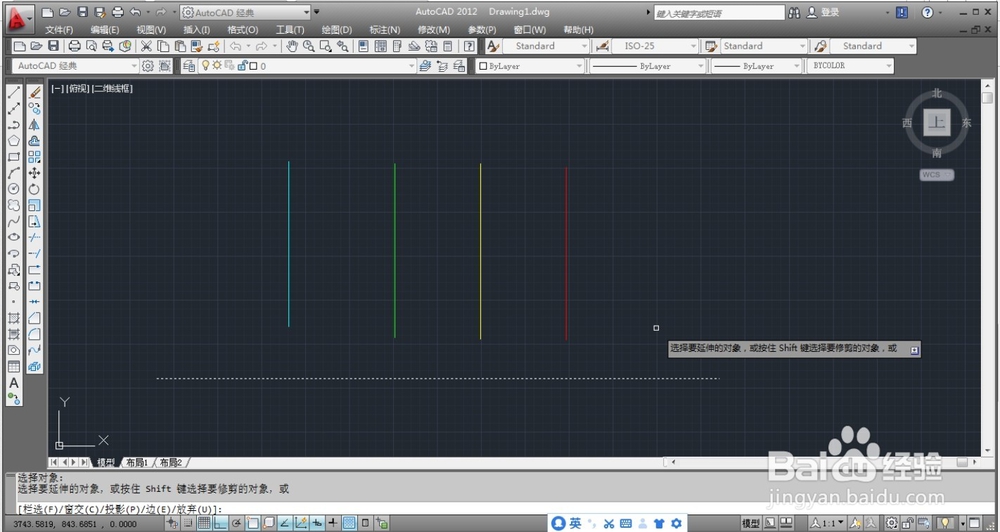Viewport: 1000px width, 532px height.
Task: Open the 绘图(D) menu
Action: pos(336,30)
